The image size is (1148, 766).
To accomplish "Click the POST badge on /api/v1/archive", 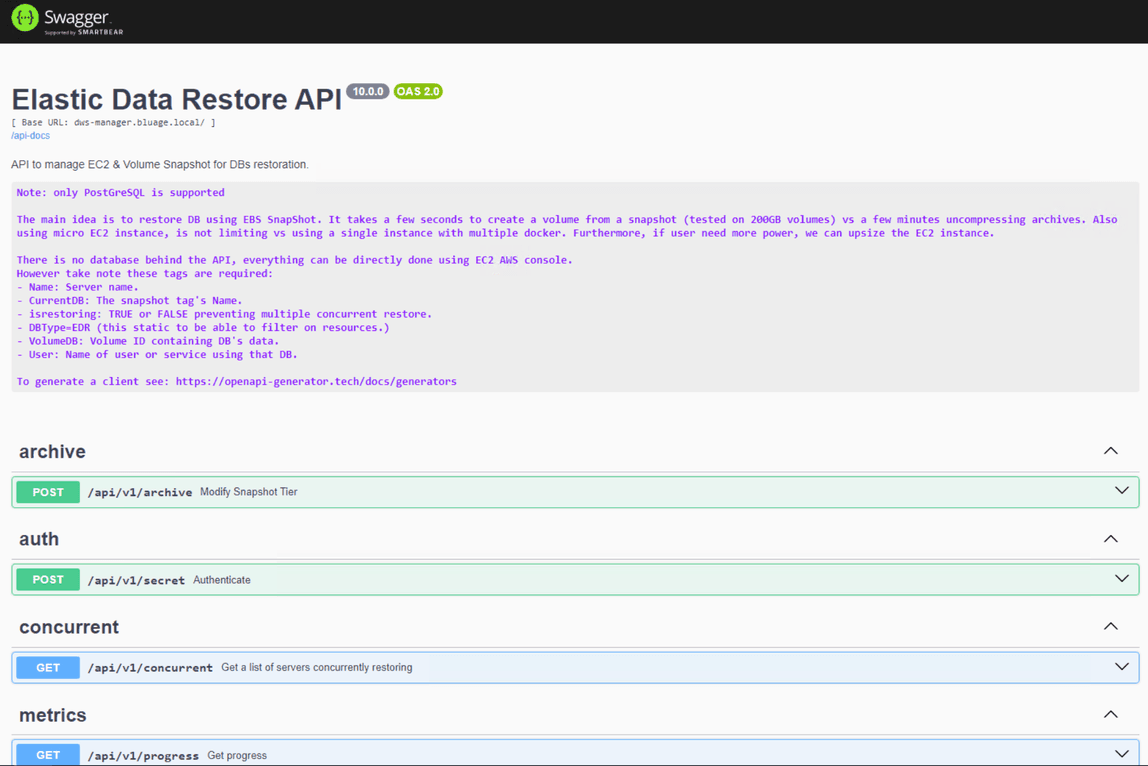I will coord(47,491).
